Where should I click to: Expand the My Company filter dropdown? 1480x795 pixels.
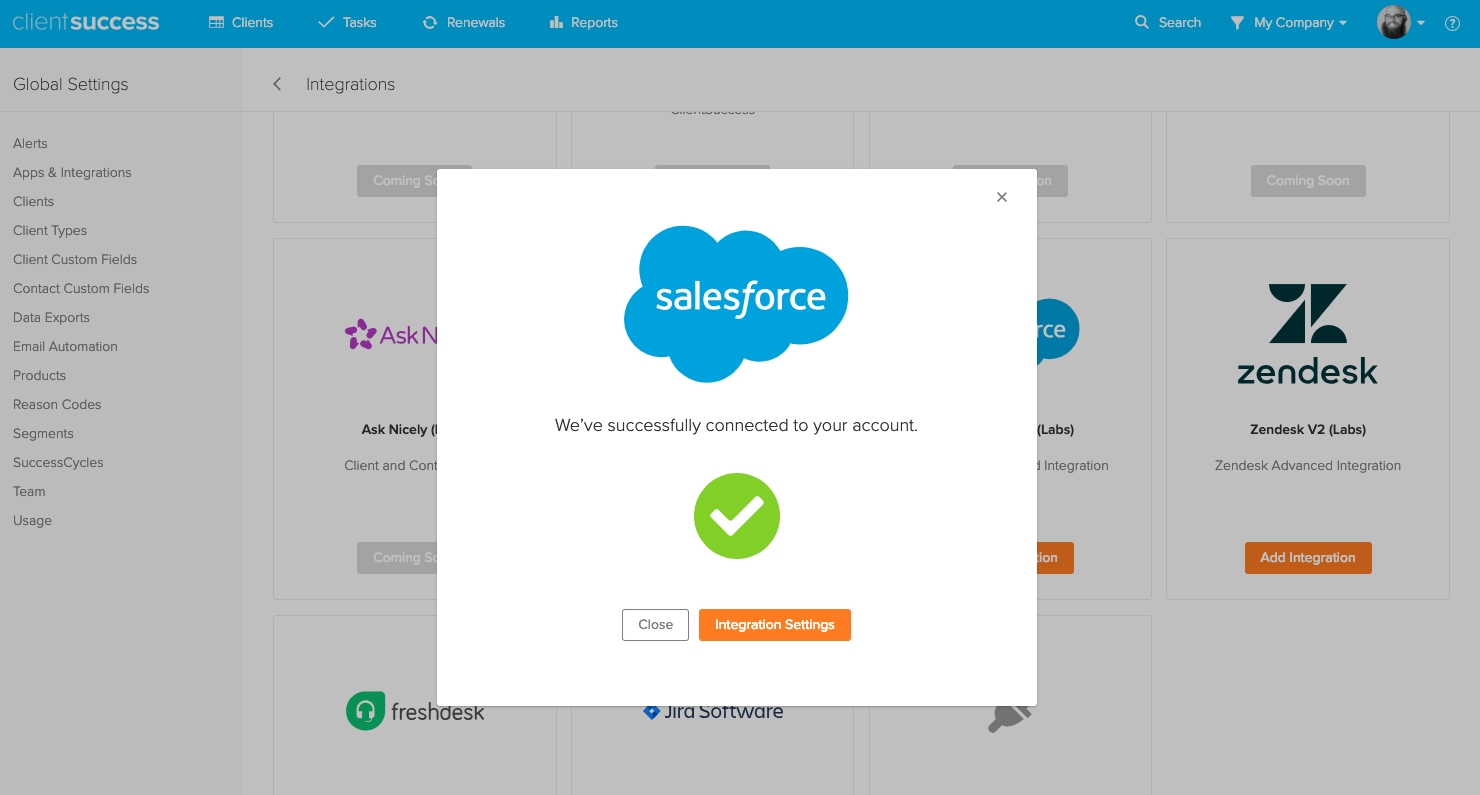(1289, 22)
